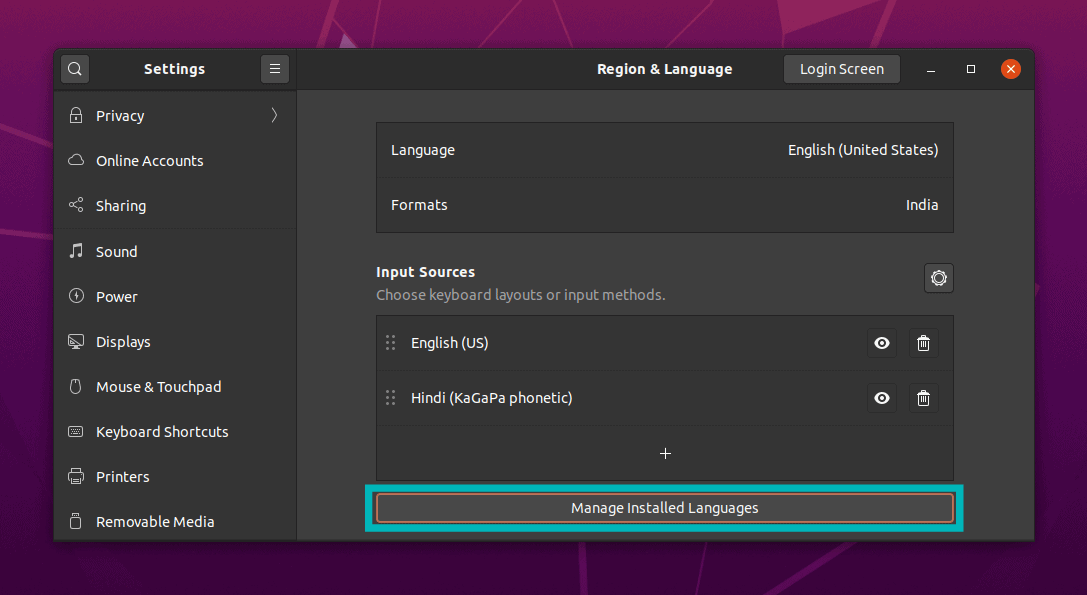The image size is (1087, 595).
Task: Open Displays settings via its icon
Action: (74, 341)
